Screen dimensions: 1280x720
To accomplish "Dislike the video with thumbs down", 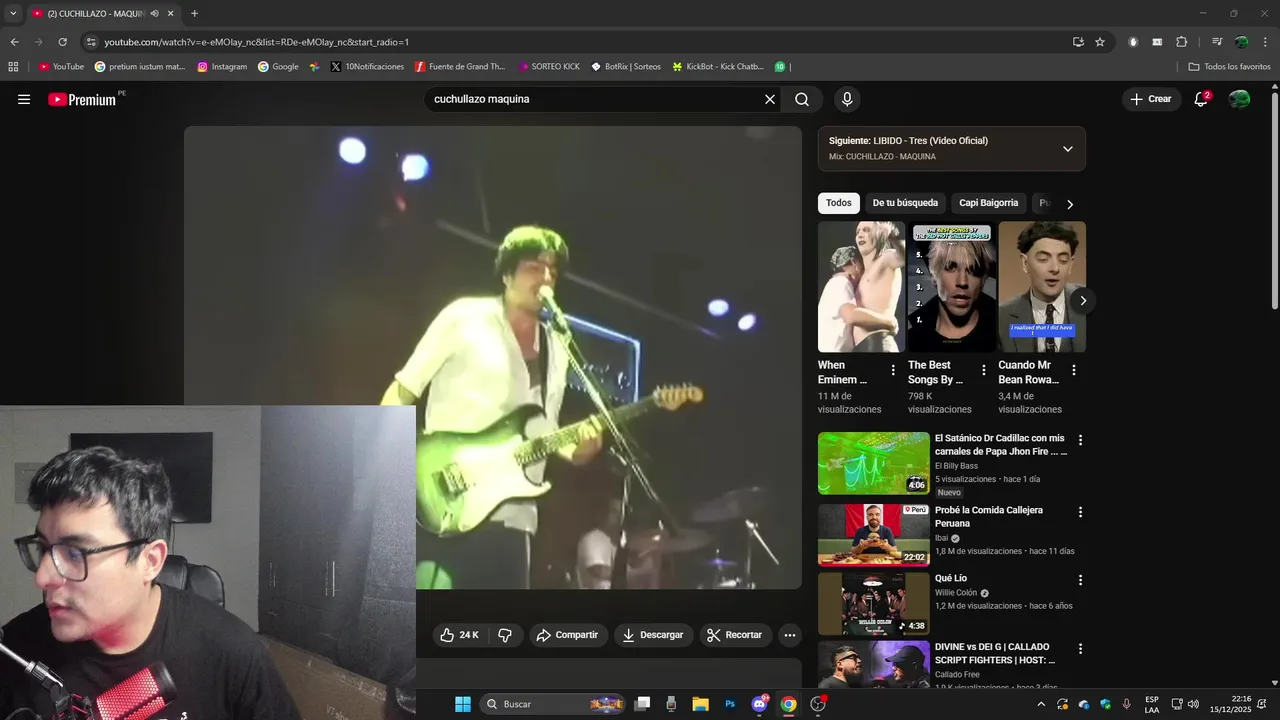I will [x=505, y=635].
